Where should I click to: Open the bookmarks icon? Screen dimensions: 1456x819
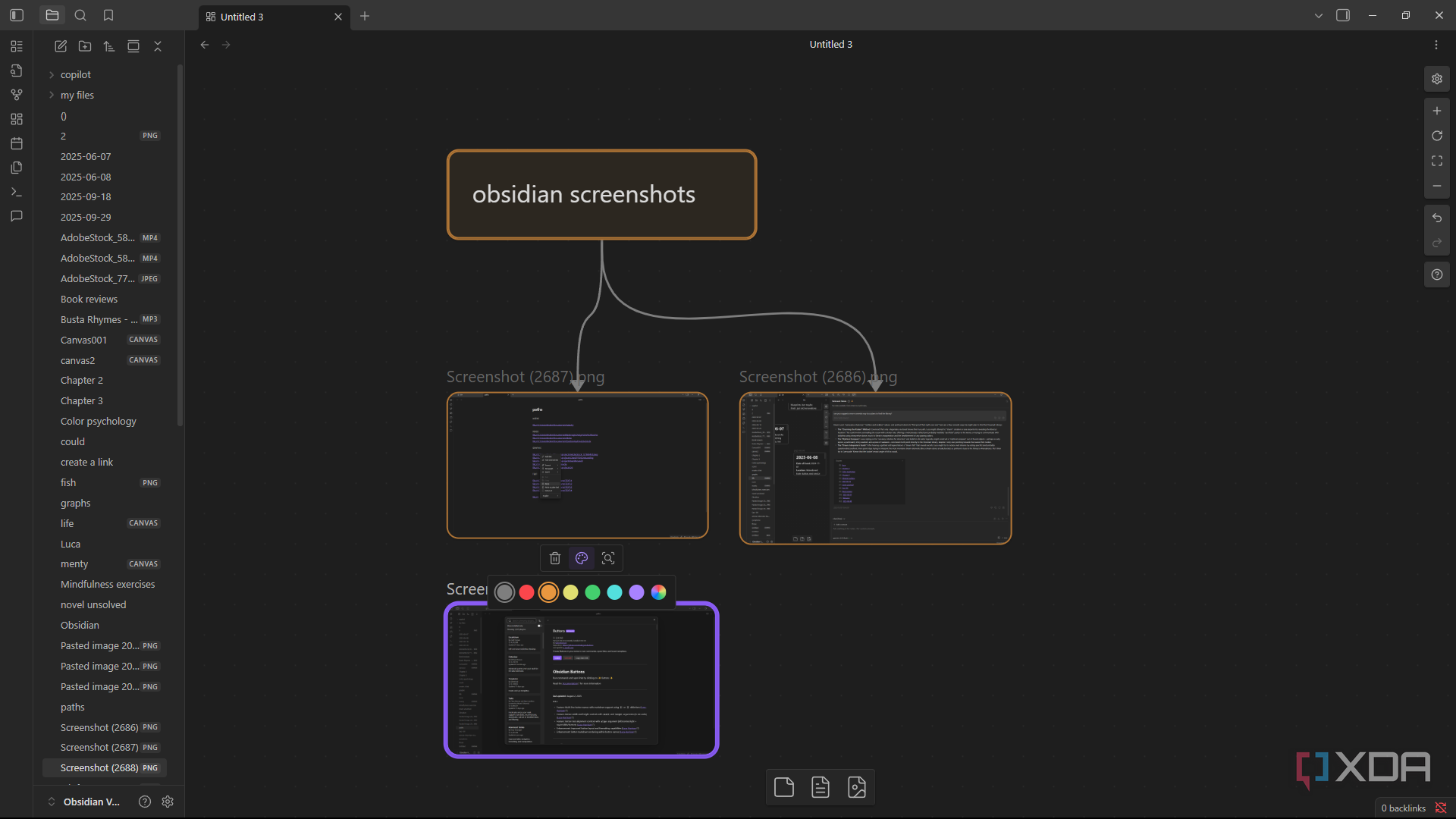click(108, 15)
